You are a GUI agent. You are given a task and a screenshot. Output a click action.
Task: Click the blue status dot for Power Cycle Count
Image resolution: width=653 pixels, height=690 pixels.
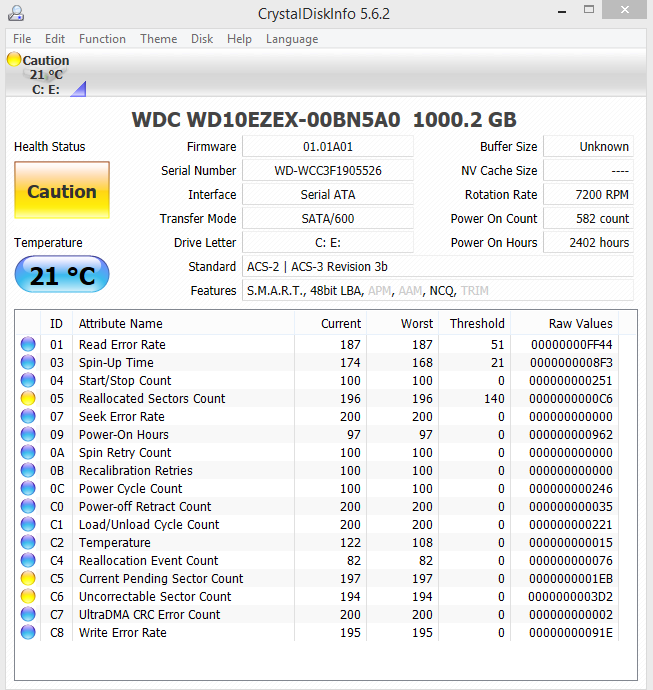tap(28, 488)
